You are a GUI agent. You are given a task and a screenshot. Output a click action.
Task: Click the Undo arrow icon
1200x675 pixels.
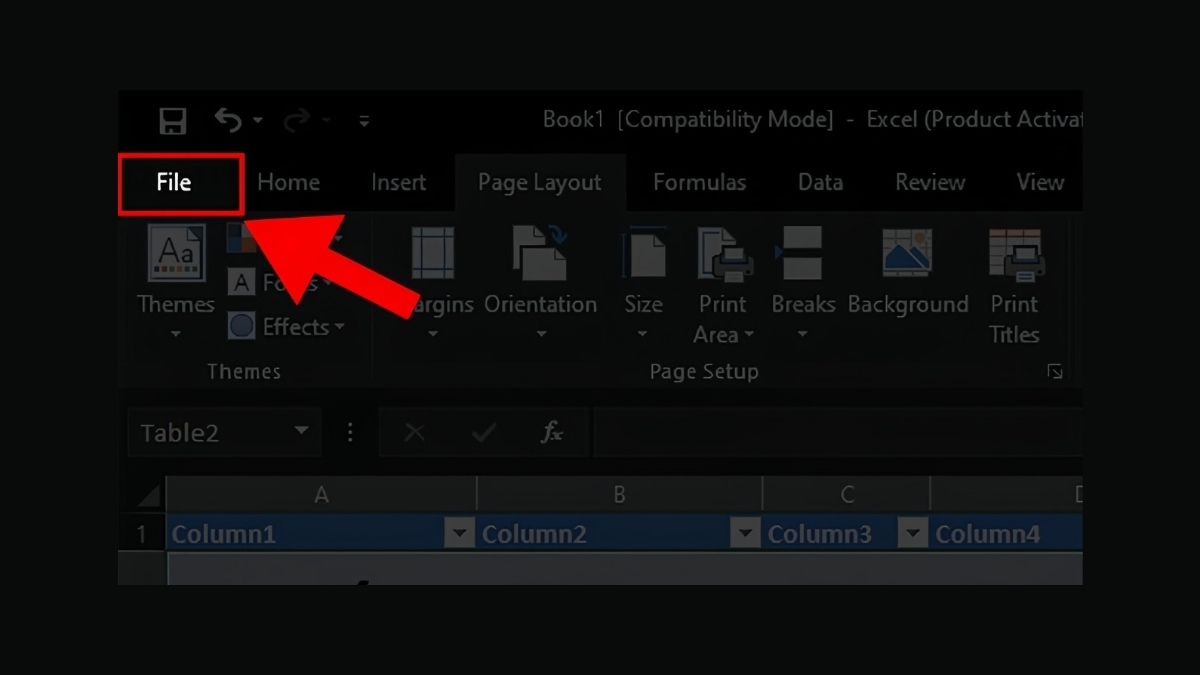coord(228,121)
